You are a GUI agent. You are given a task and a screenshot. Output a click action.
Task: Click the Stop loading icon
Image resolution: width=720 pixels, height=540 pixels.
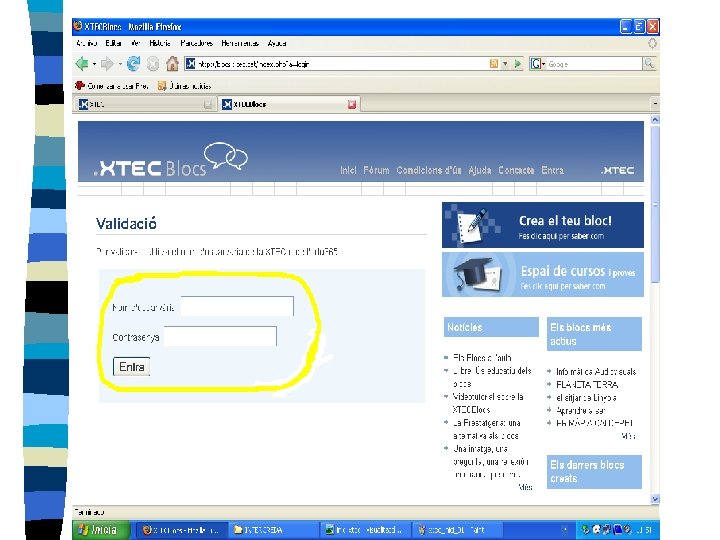[153, 64]
